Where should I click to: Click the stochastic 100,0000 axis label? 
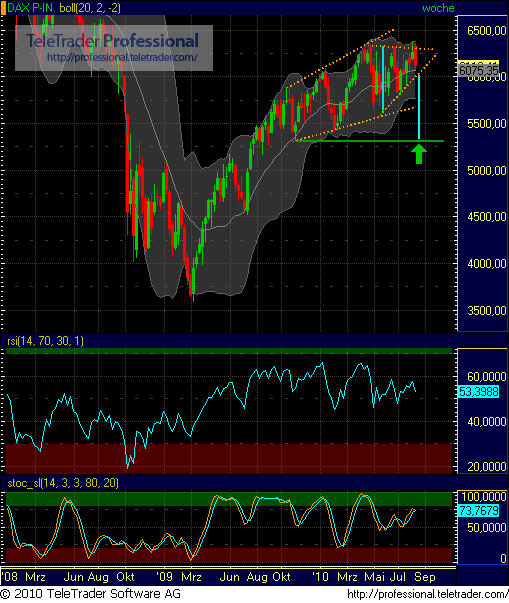point(484,496)
